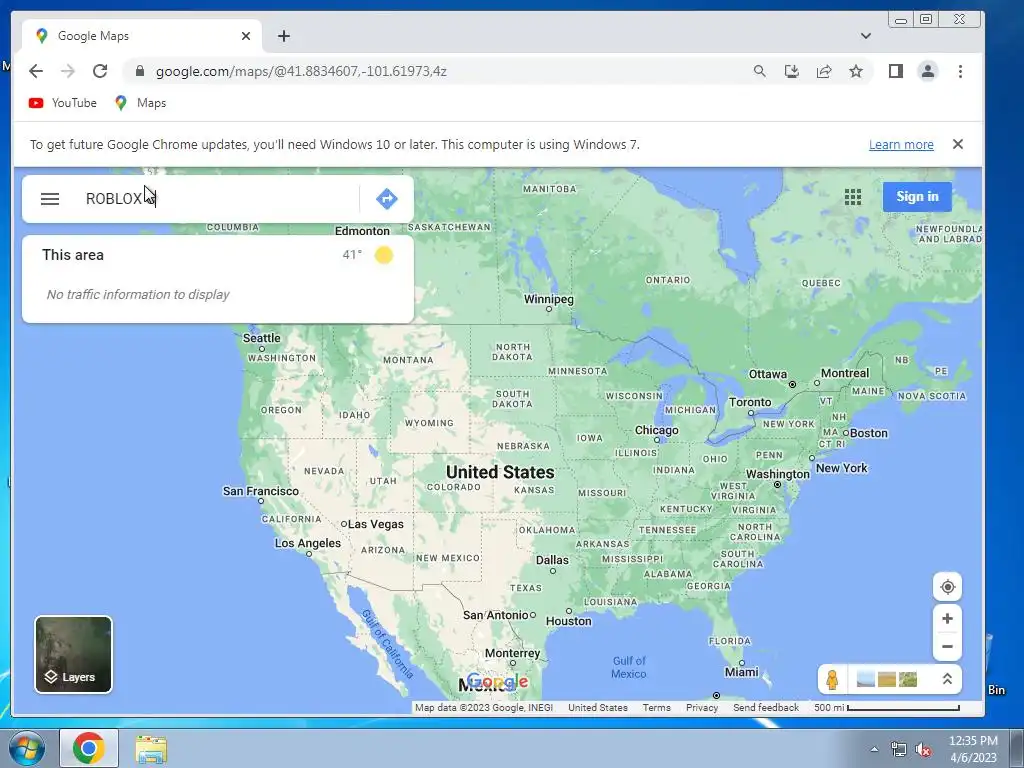Go back in Chrome
The width and height of the screenshot is (1024, 768).
click(x=36, y=71)
